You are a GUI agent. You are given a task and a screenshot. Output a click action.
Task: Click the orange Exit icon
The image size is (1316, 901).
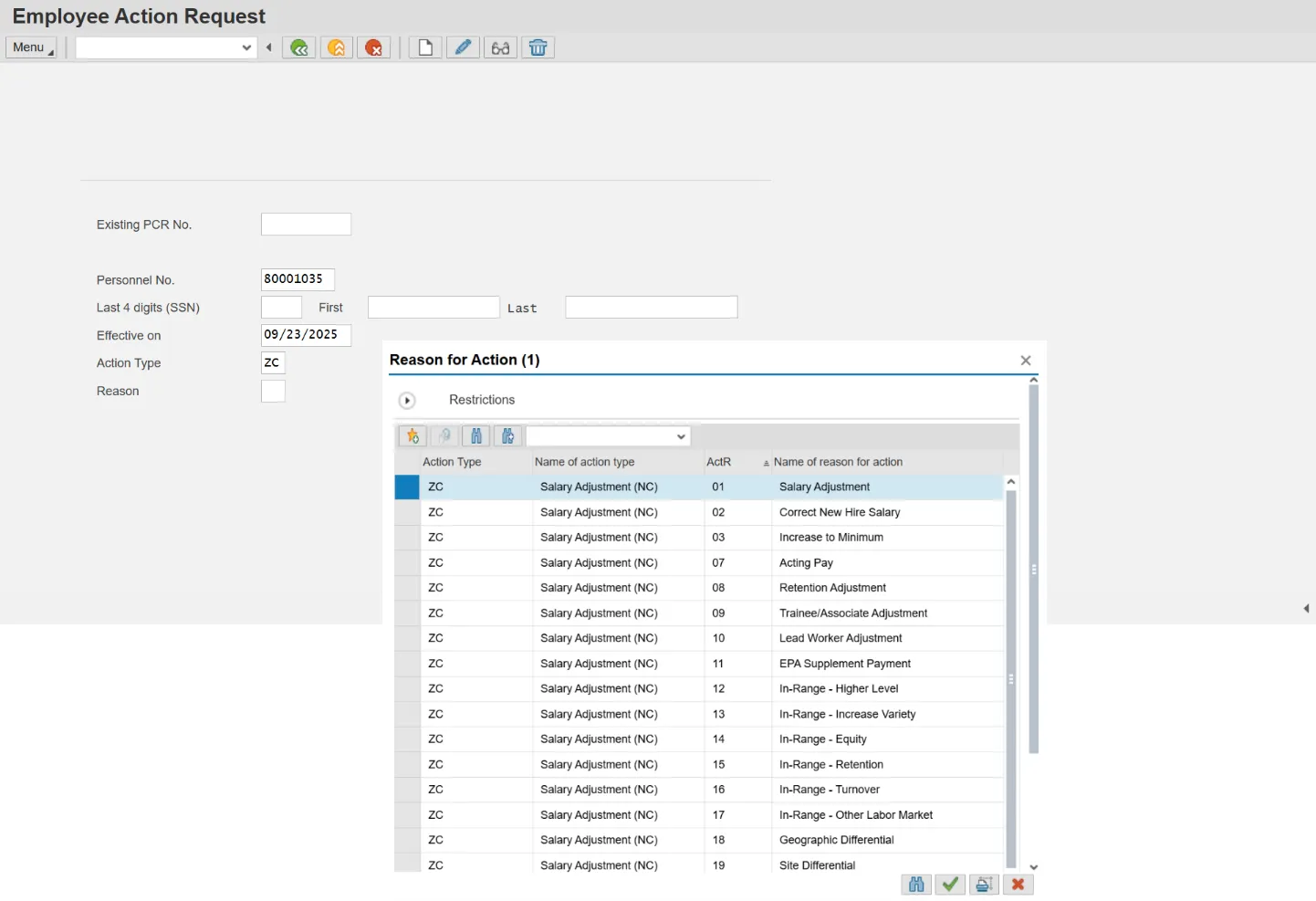point(337,47)
